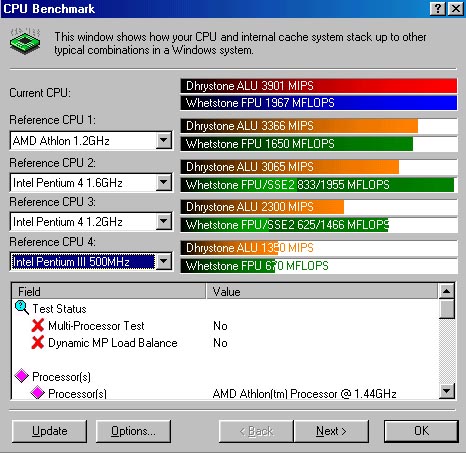This screenshot has height=453, width=466.
Task: Click the Reference CPU 4: label
Action: click(52, 242)
